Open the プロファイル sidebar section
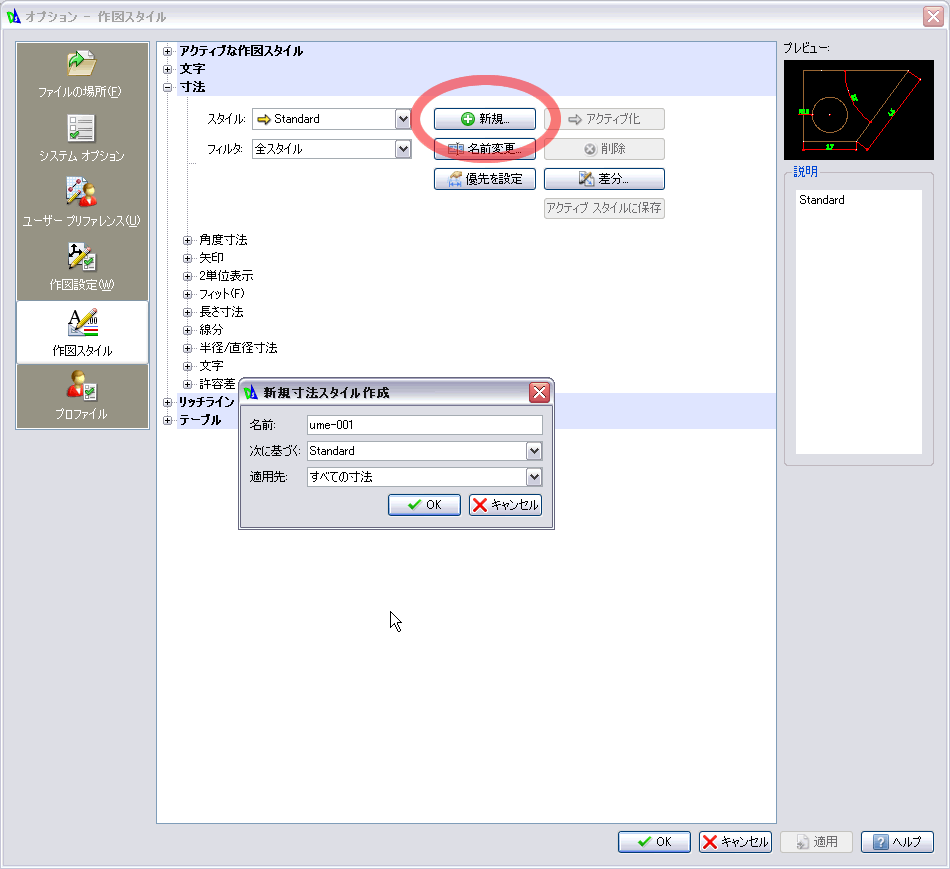This screenshot has width=950, height=869. pos(81,396)
